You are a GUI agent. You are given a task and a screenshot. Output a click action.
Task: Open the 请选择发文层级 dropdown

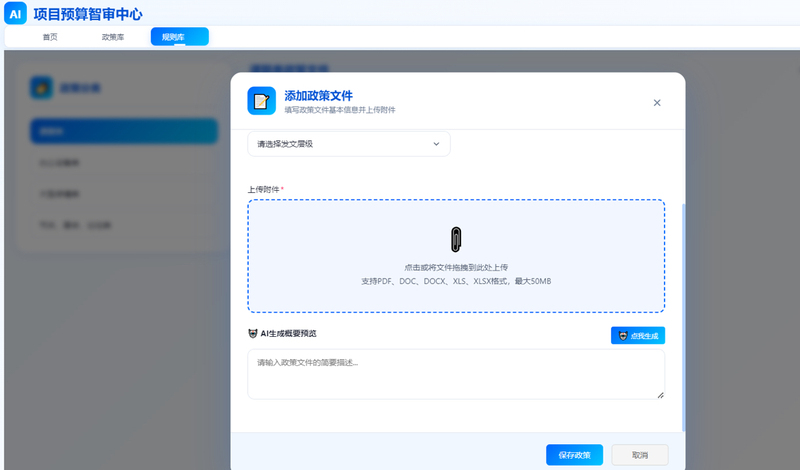click(349, 144)
